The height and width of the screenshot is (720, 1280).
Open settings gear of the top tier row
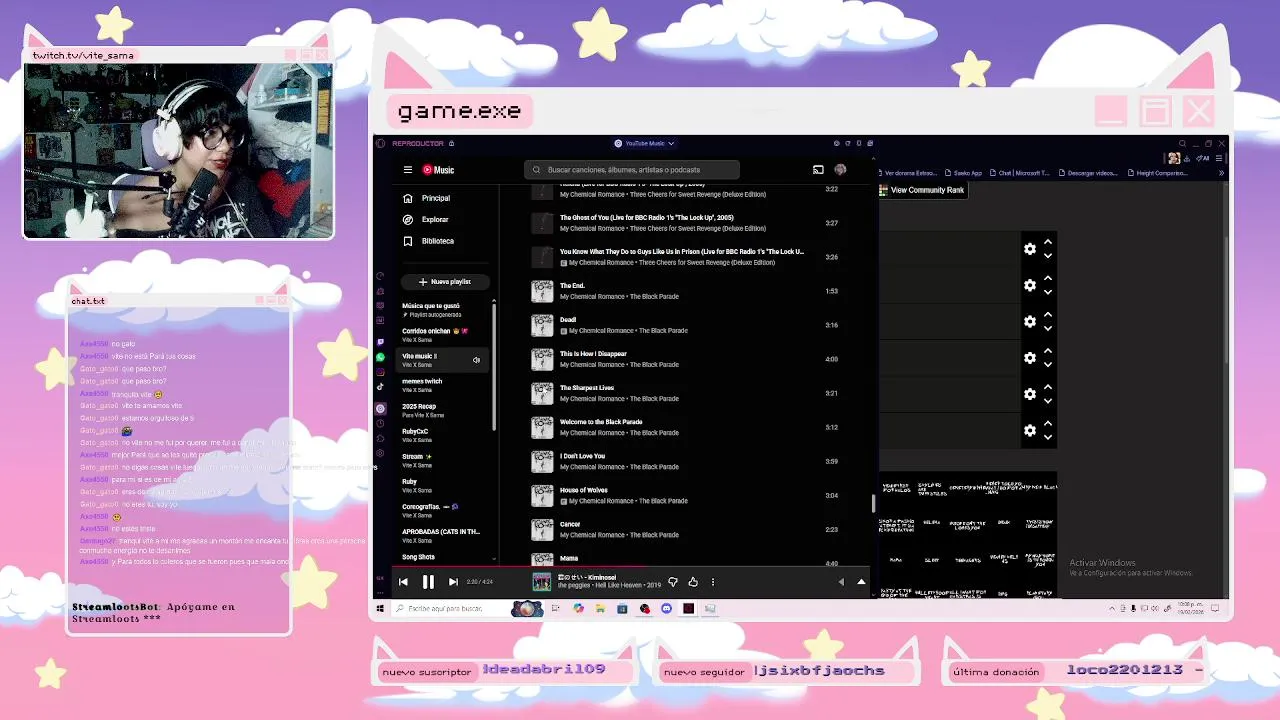point(1030,249)
